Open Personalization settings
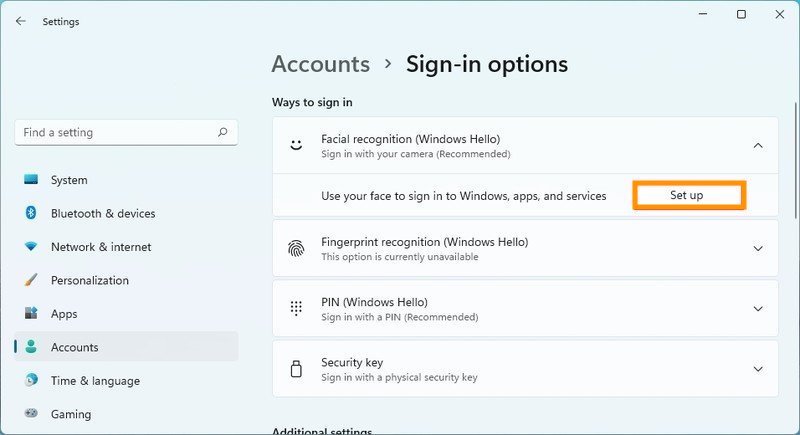 (x=126, y=280)
